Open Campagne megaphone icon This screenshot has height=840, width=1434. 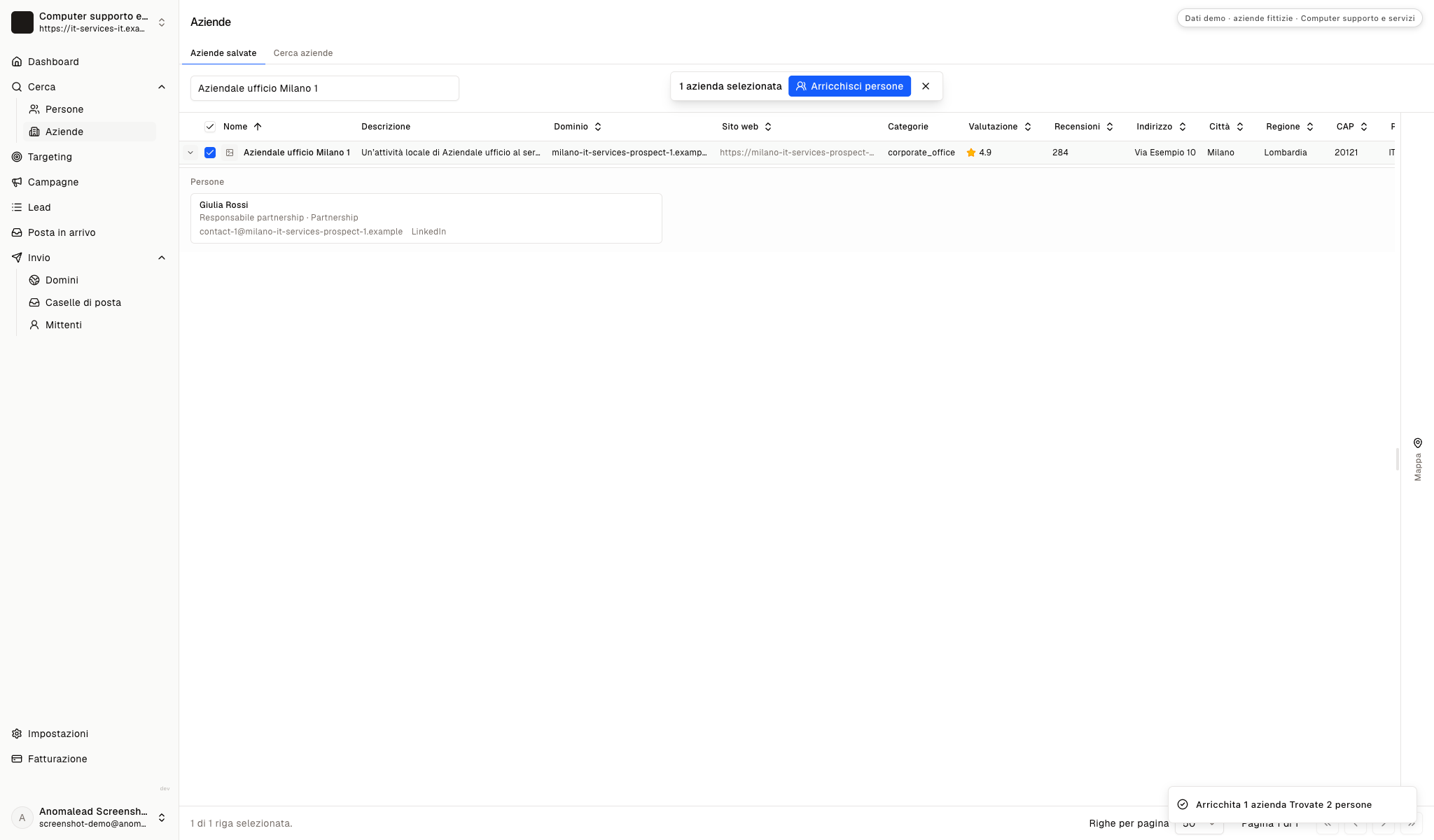[x=17, y=182]
